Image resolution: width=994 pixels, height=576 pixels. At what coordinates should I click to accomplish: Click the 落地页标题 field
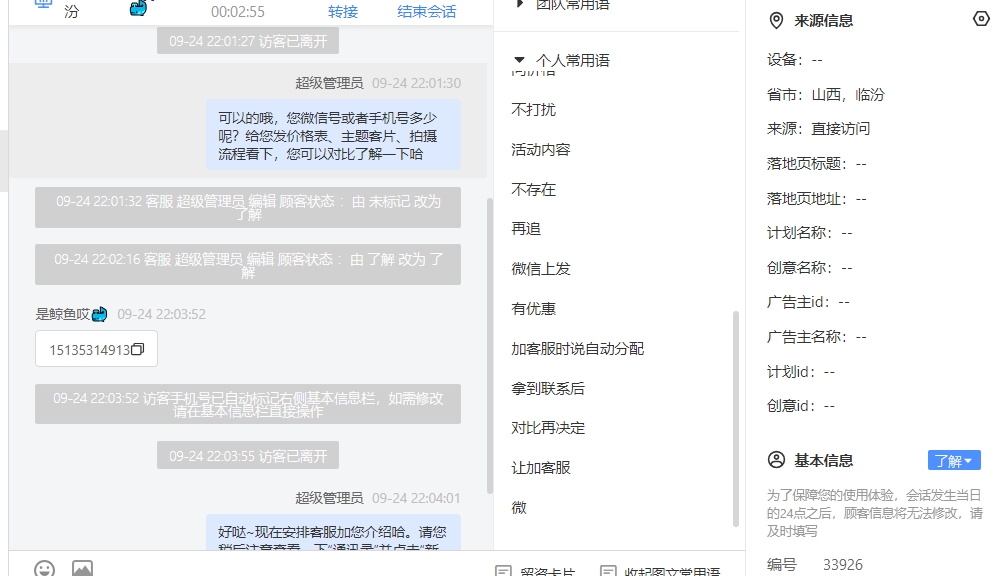coord(816,163)
